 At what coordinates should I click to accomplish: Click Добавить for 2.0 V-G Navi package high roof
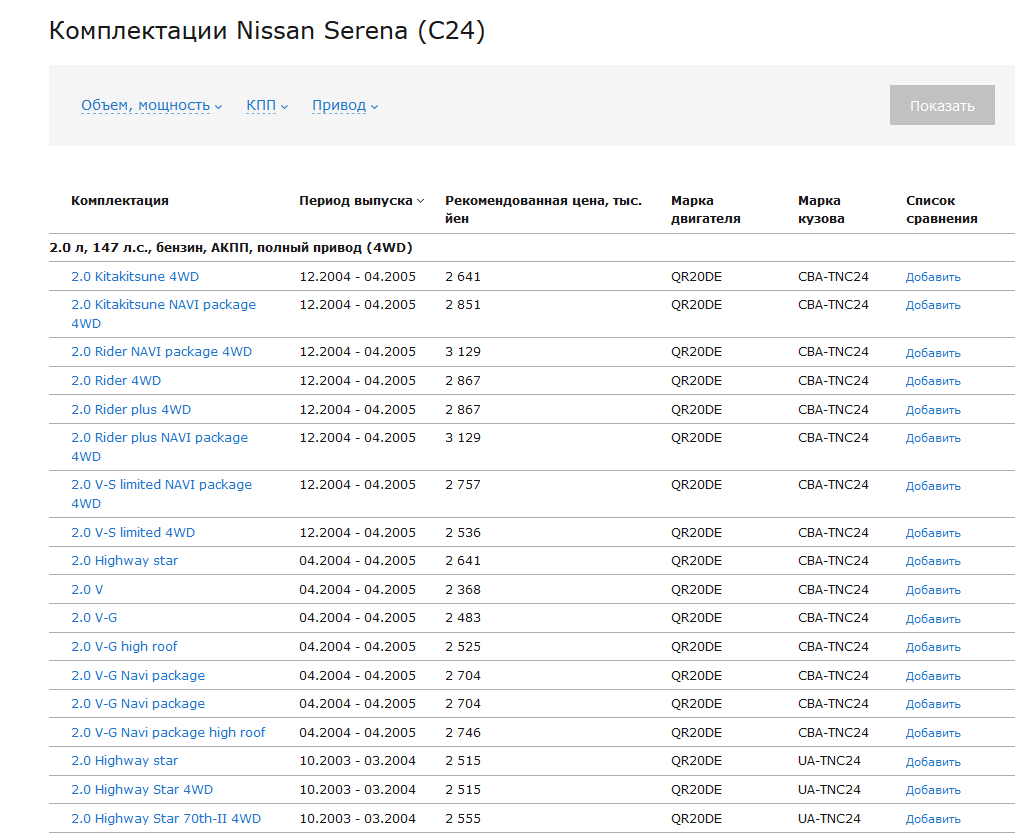pyautogui.click(x=933, y=733)
